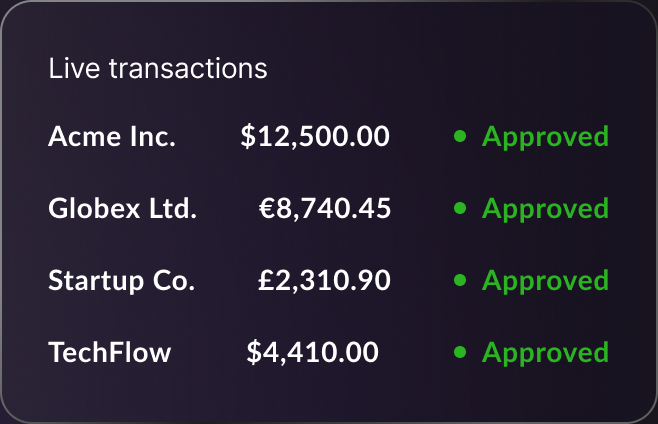Click the pound symbol in Startup Co. amount
Image resolution: width=658 pixels, height=424 pixels.
pyautogui.click(x=266, y=280)
